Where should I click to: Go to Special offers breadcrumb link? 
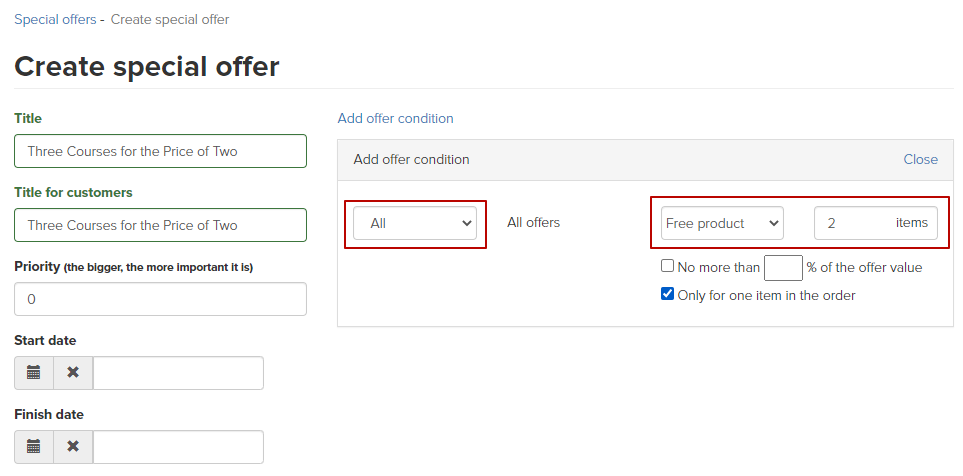(x=55, y=20)
